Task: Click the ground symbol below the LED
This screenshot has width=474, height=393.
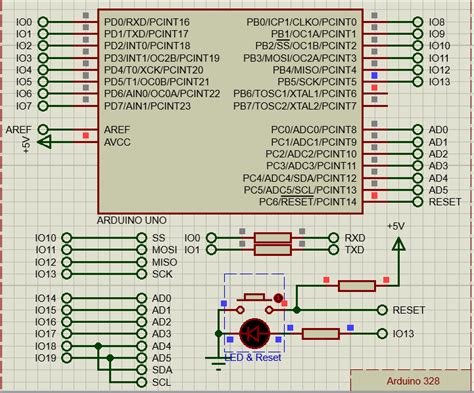Action: [x=218, y=363]
